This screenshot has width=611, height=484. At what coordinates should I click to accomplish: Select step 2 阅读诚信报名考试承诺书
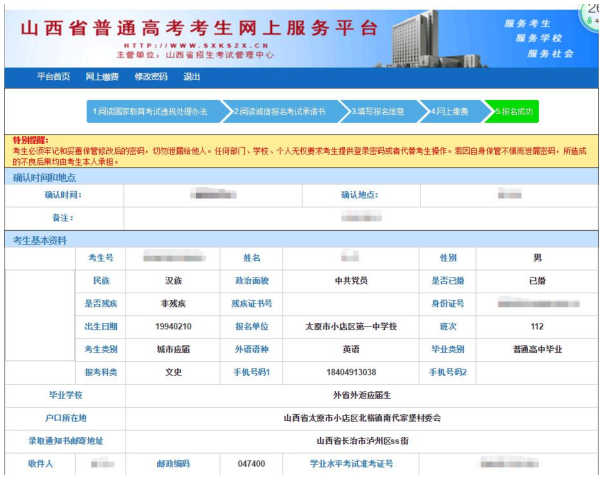pos(286,111)
